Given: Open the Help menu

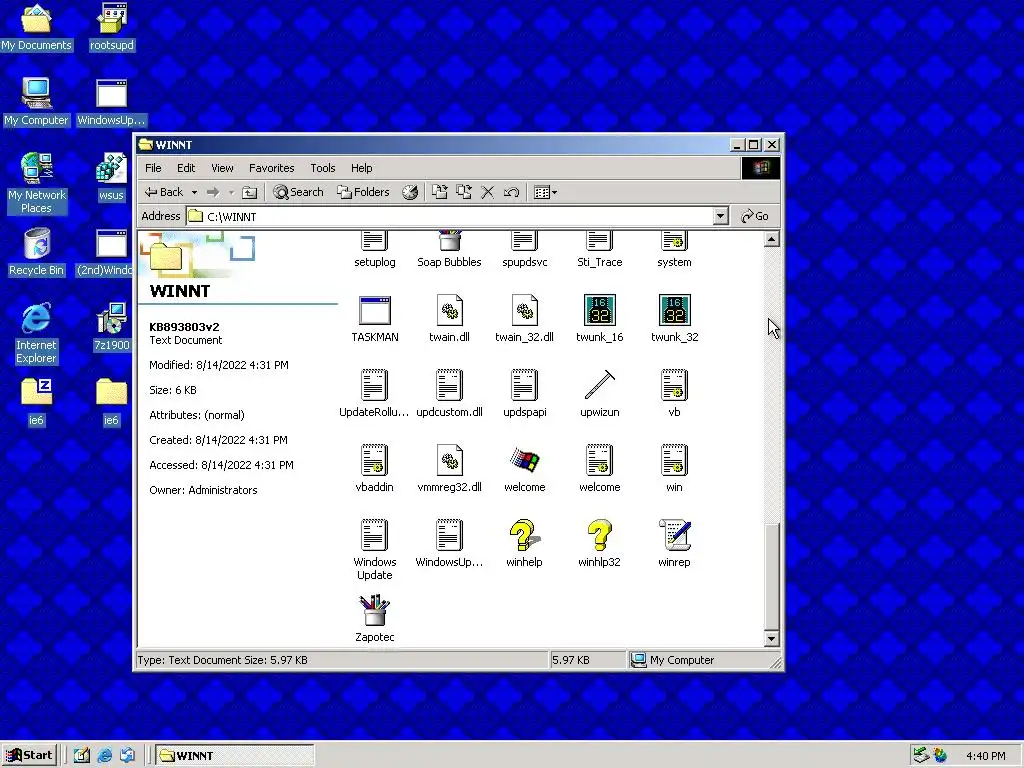Looking at the screenshot, I should click(361, 168).
